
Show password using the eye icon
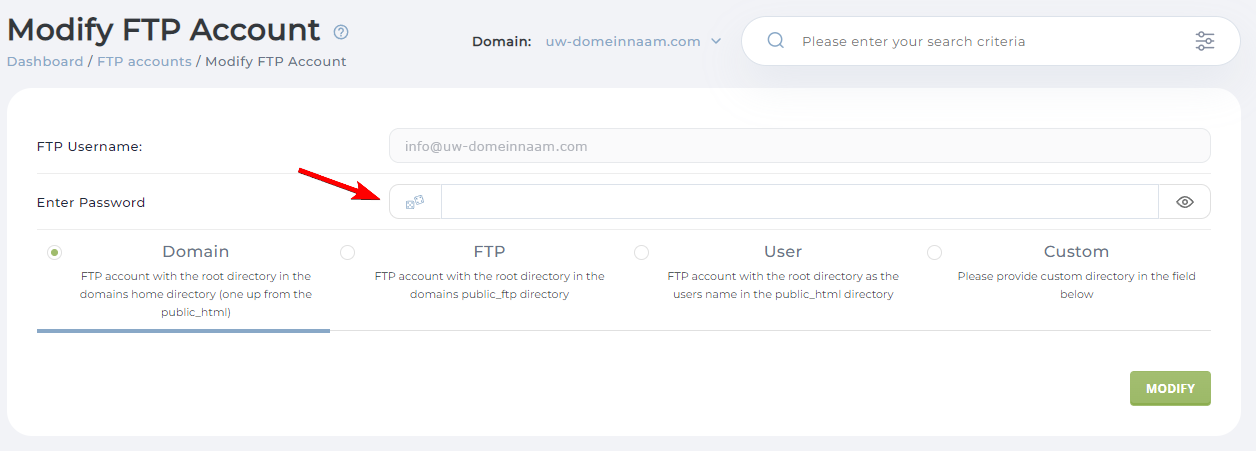1185,202
